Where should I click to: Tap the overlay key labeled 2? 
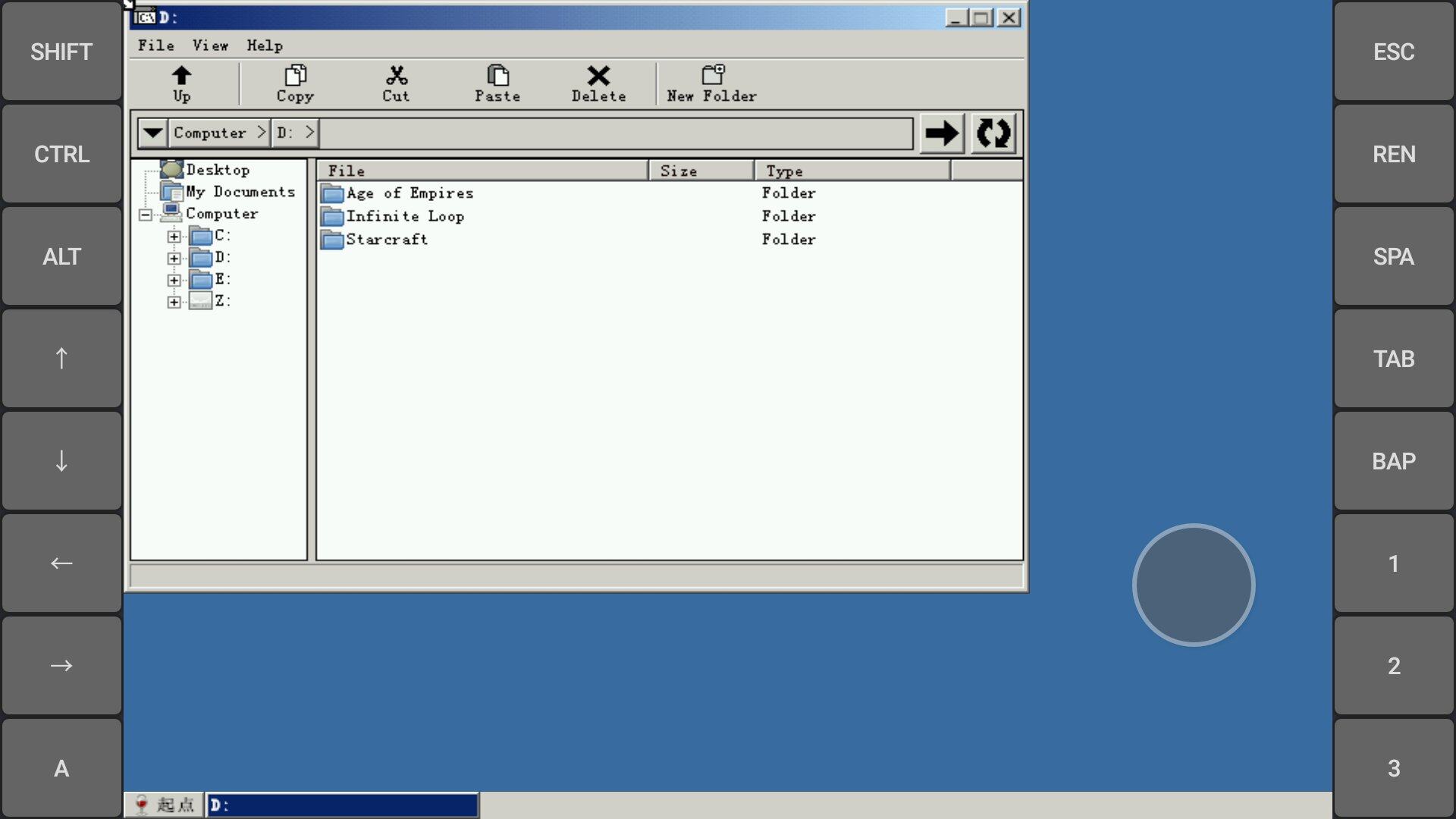point(1394,666)
